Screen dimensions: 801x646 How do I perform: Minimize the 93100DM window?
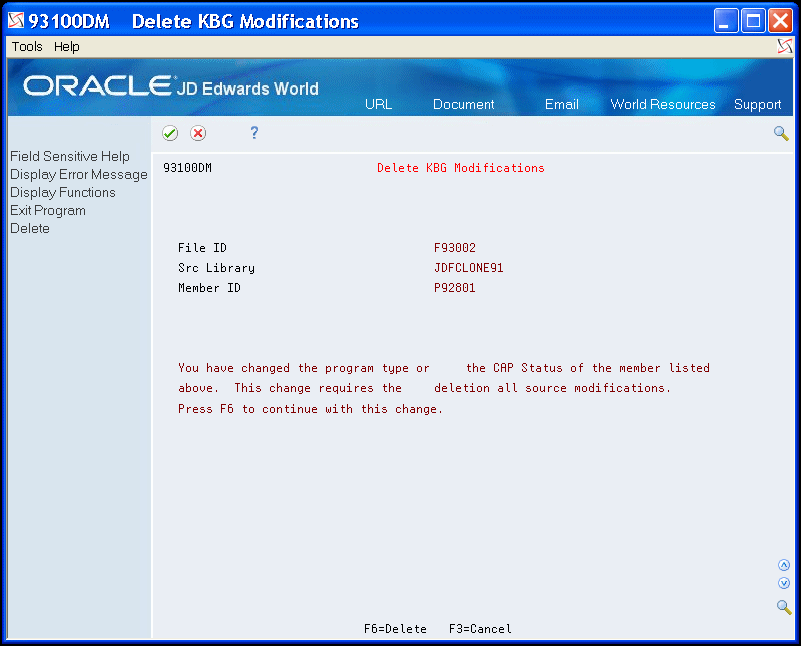[725, 21]
